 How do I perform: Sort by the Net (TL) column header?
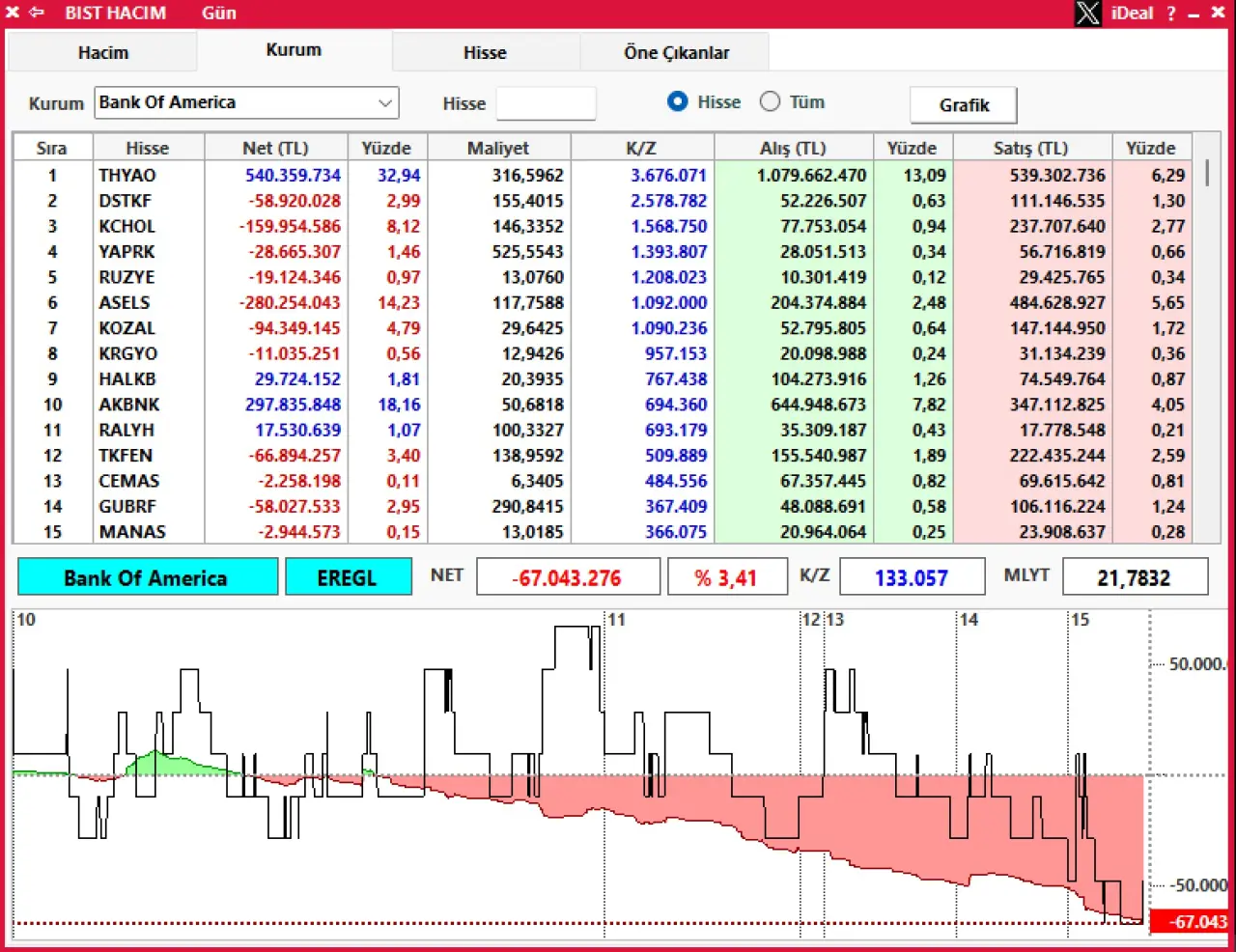(275, 148)
